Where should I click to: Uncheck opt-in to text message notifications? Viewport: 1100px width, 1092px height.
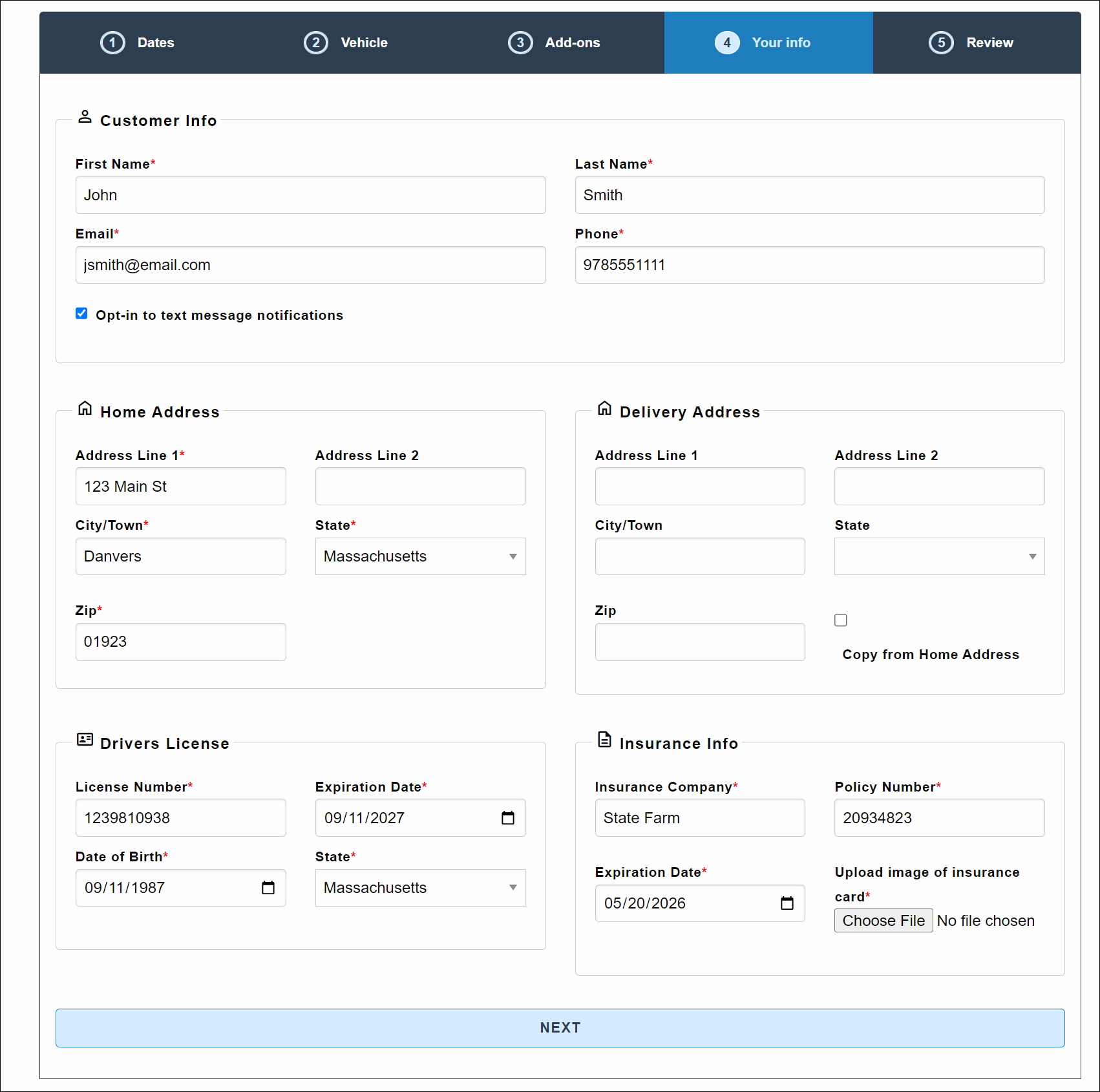point(81,313)
